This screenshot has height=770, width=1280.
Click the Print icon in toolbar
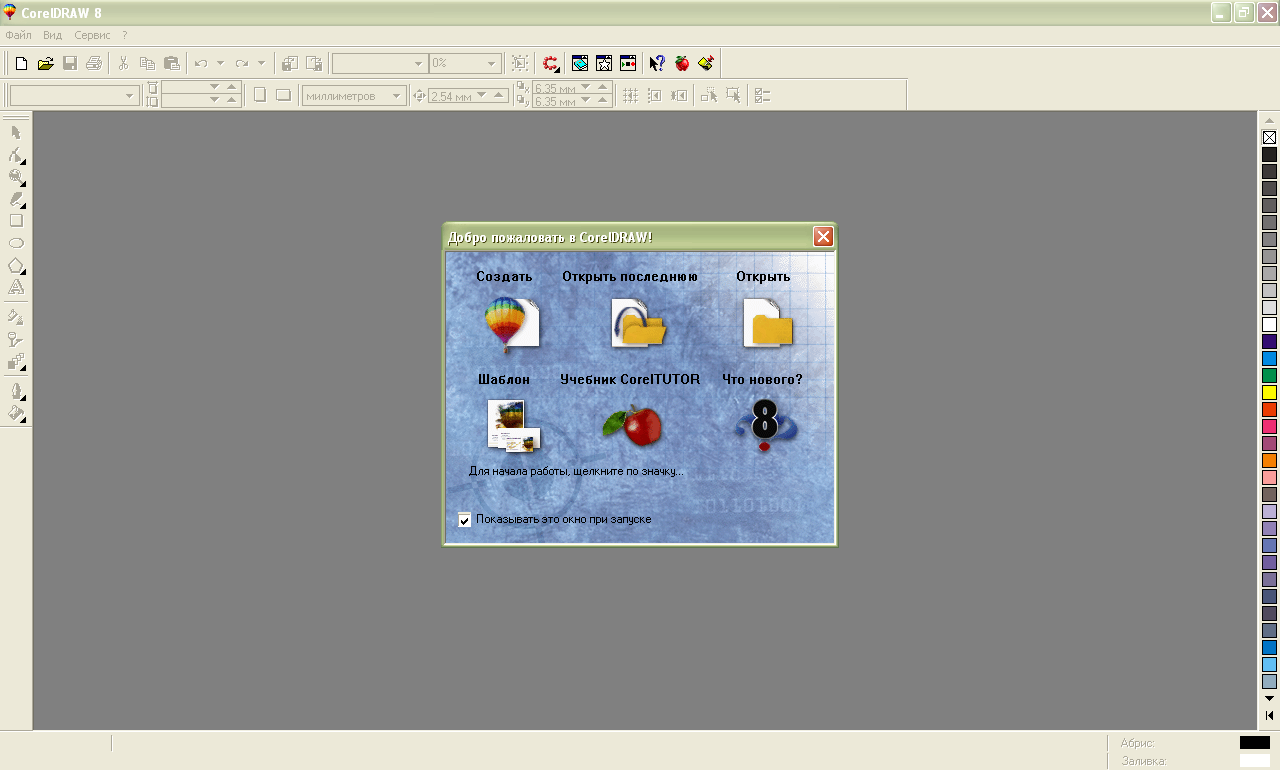(94, 63)
